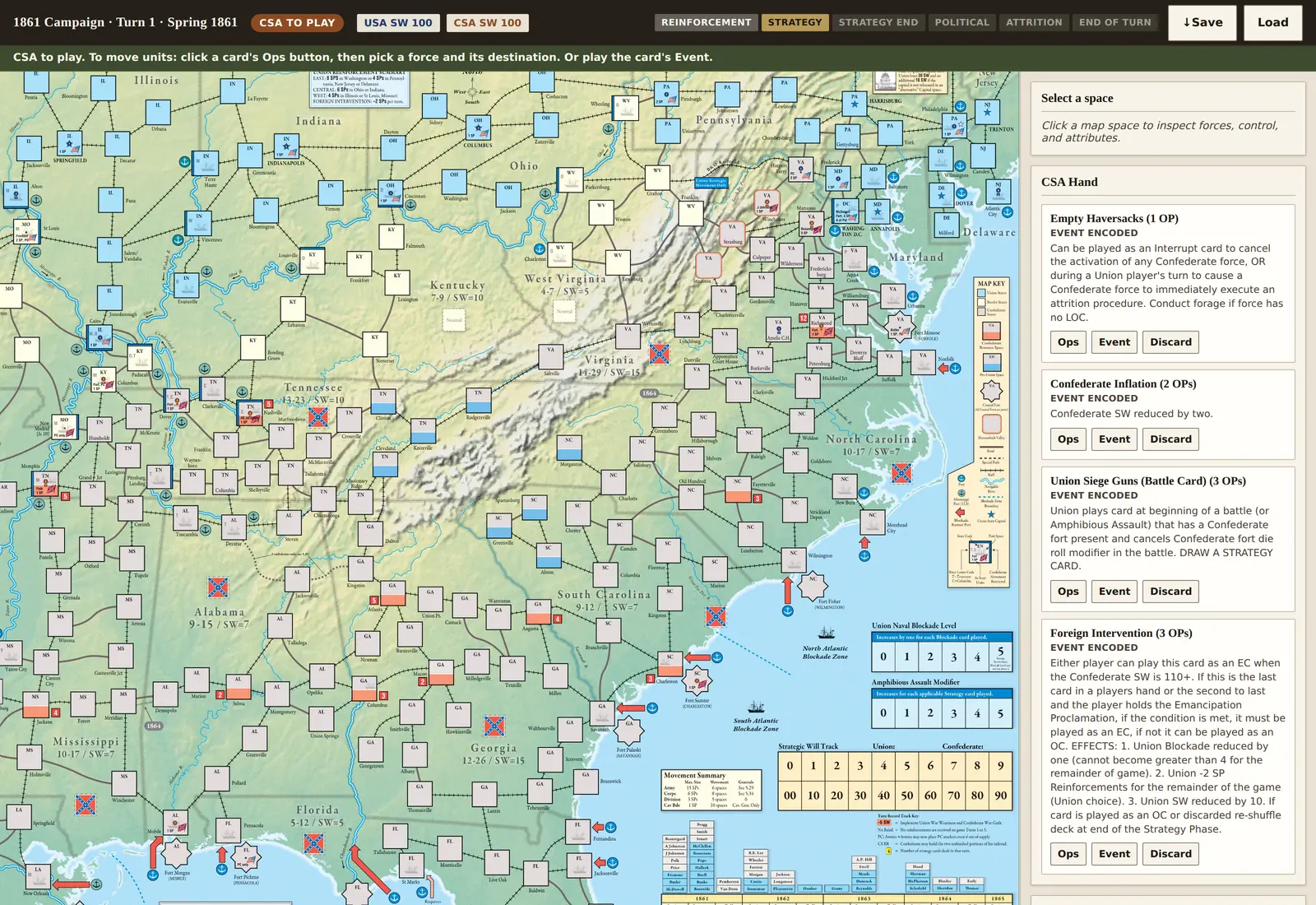Go to the REINFORCEMENT phase chip

pyautogui.click(x=706, y=22)
